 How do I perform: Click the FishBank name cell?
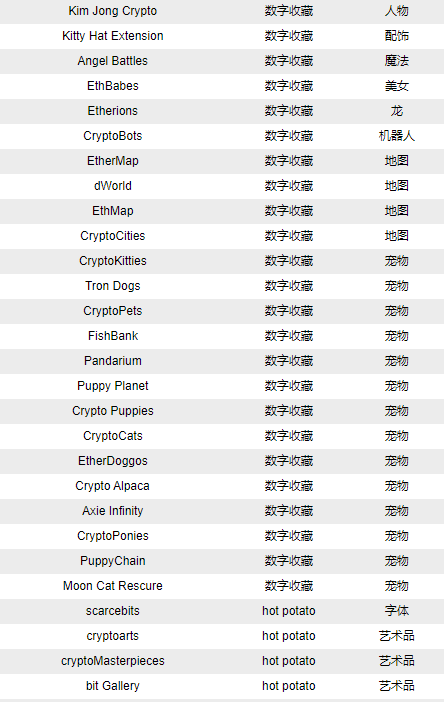point(112,336)
